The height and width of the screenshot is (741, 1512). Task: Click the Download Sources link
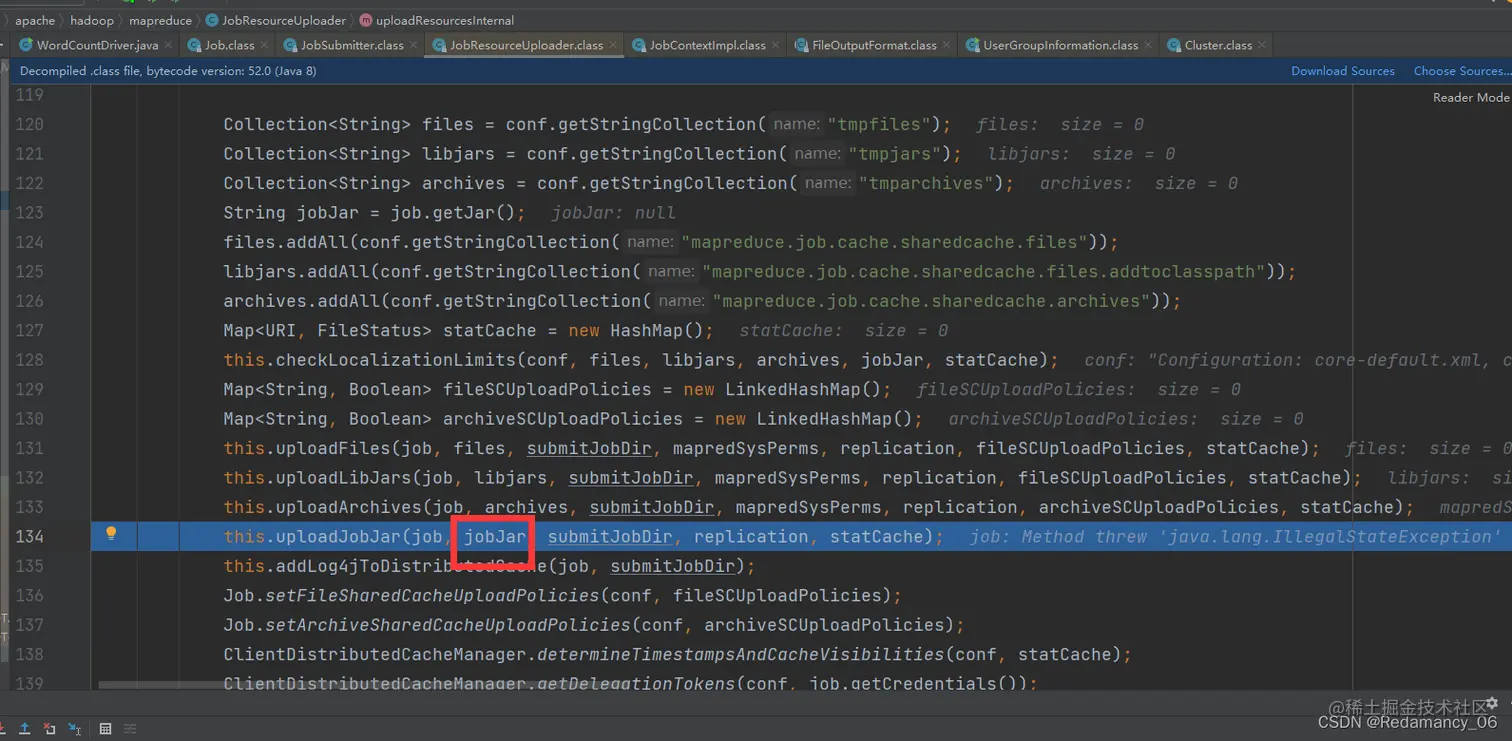tap(1343, 71)
